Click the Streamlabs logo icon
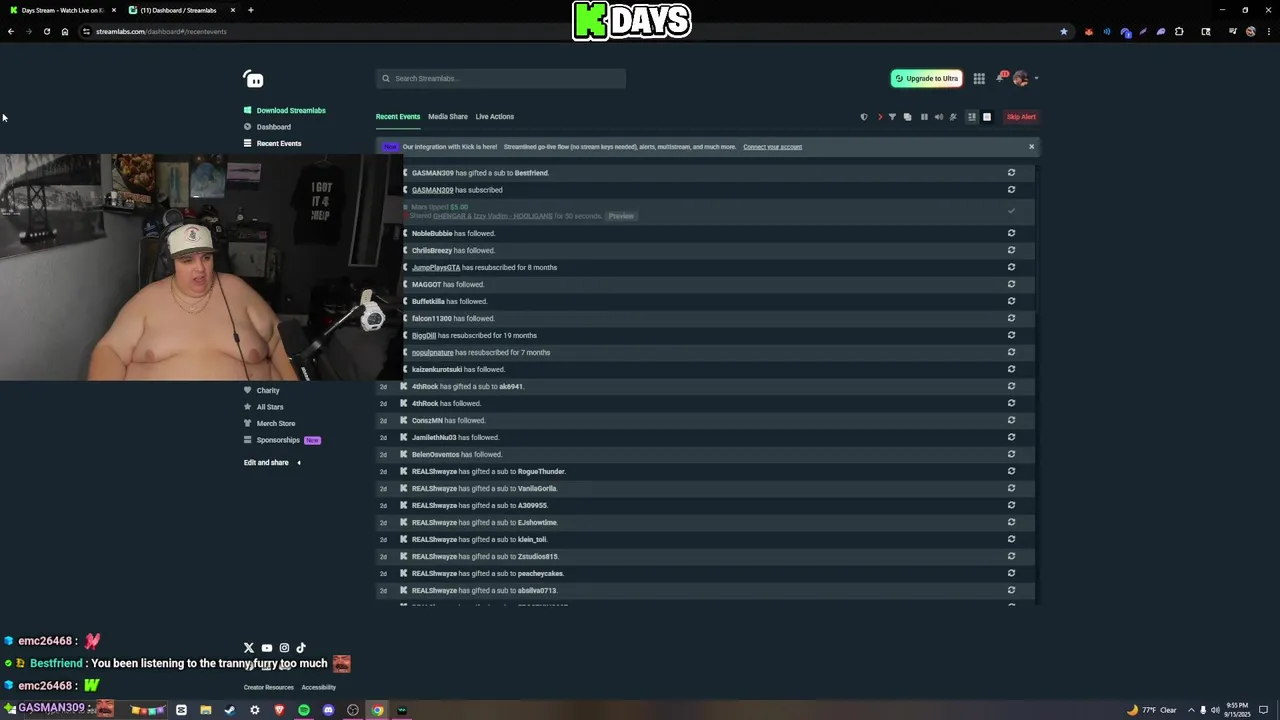This screenshot has height=720, width=1280. [253, 79]
